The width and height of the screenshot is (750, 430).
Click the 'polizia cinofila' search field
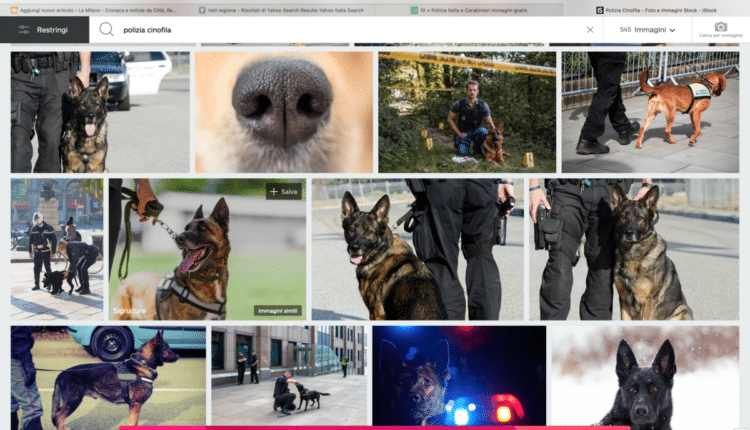[340, 30]
